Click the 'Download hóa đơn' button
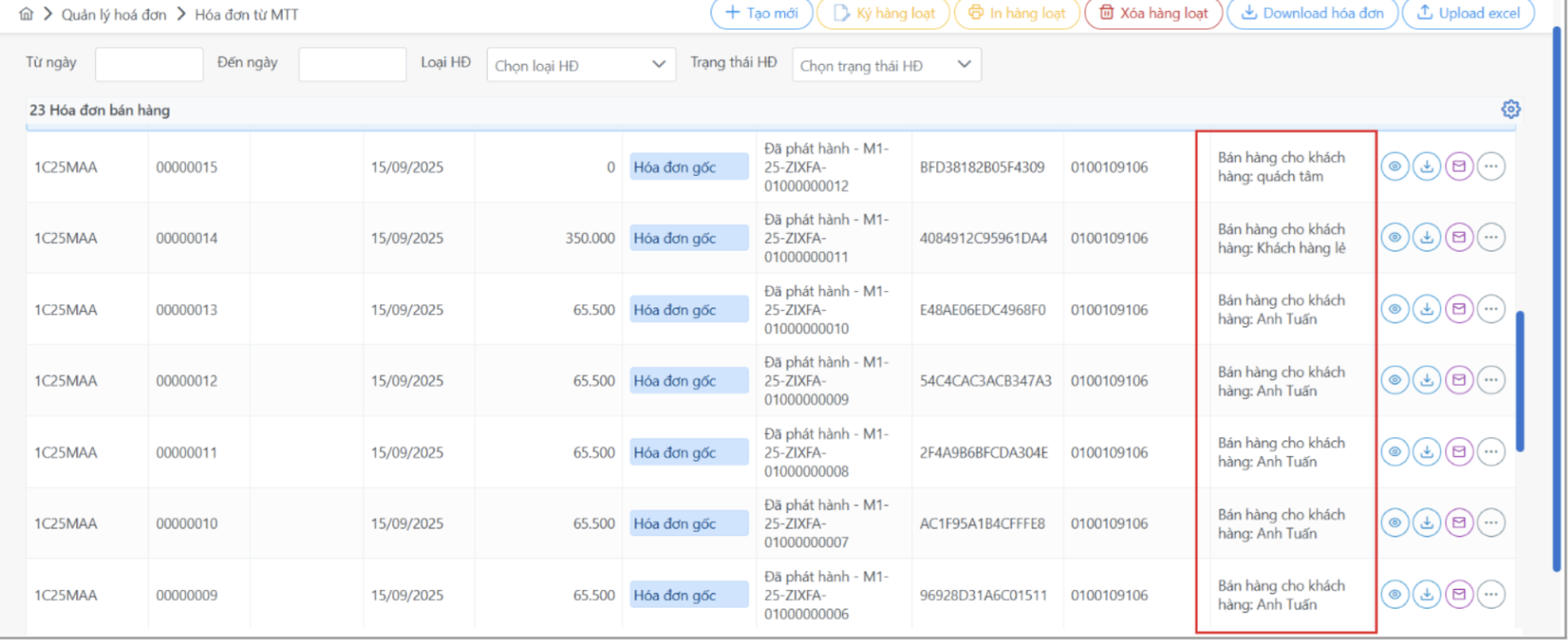Screen dimensions: 1568x642 pos(1312,14)
